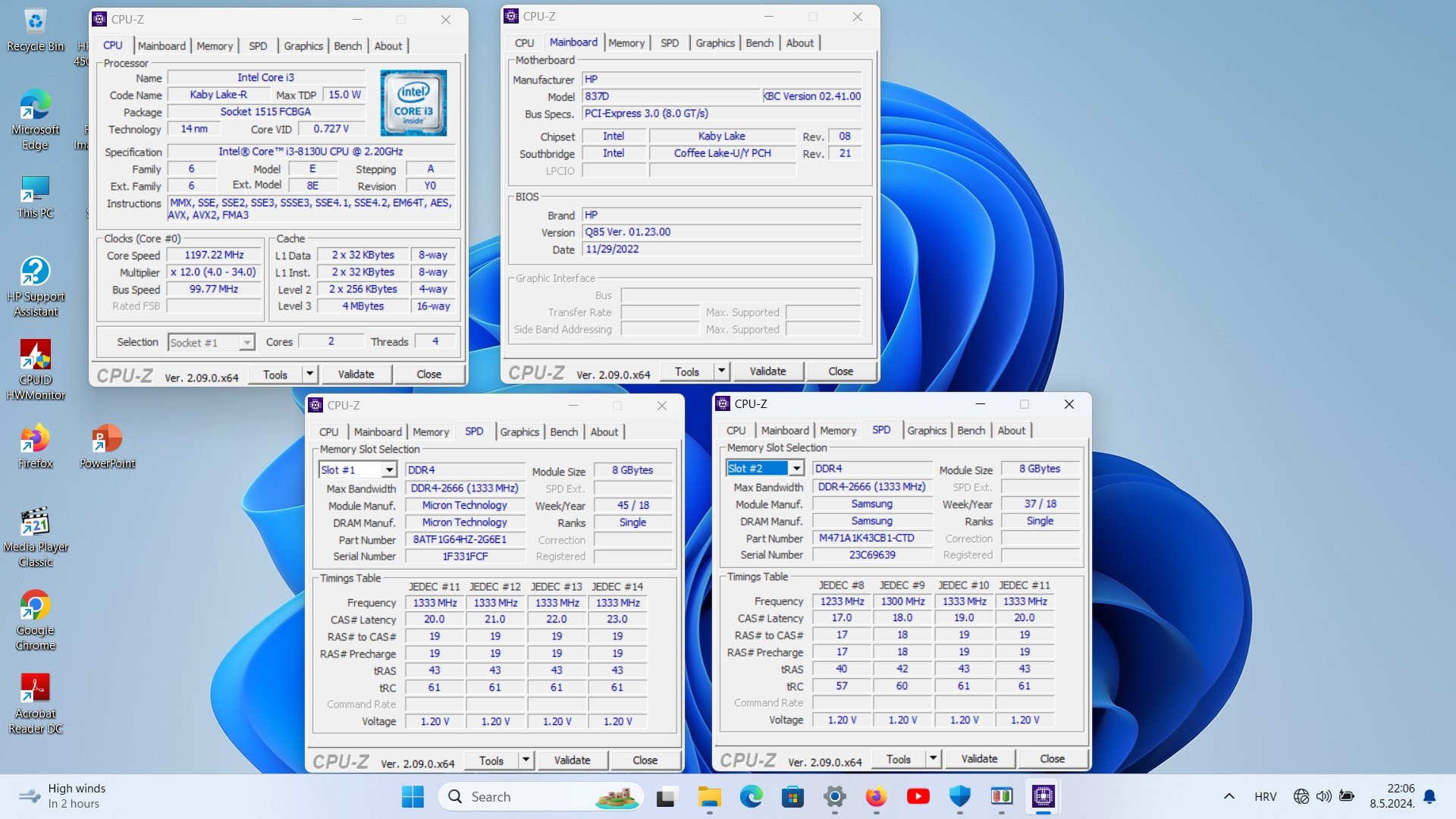Viewport: 1456px width, 819px height.
Task: Expand Tools dropdown arrow in the Slot #2 SPD window
Action: click(933, 758)
